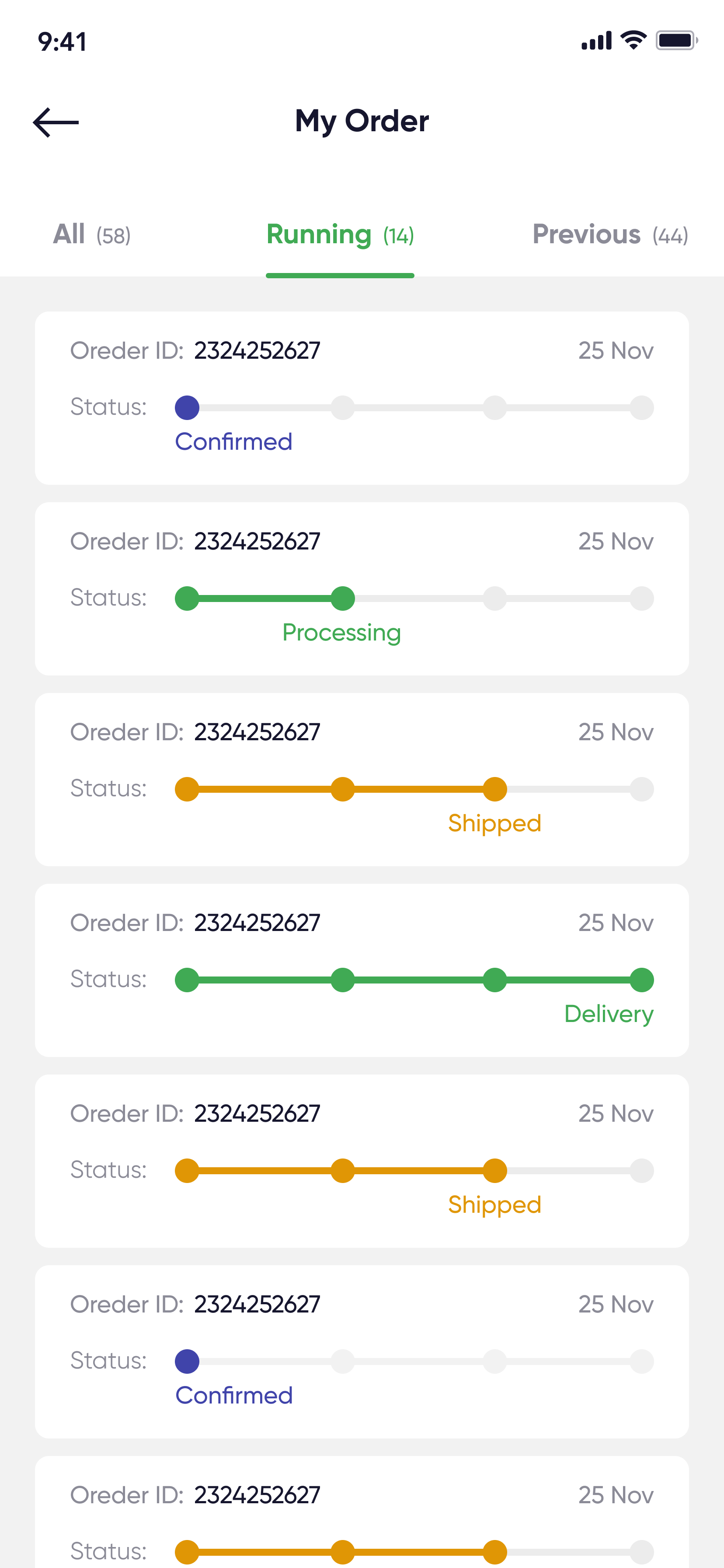Switch to the All orders tab
The width and height of the screenshot is (724, 1568).
92,235
